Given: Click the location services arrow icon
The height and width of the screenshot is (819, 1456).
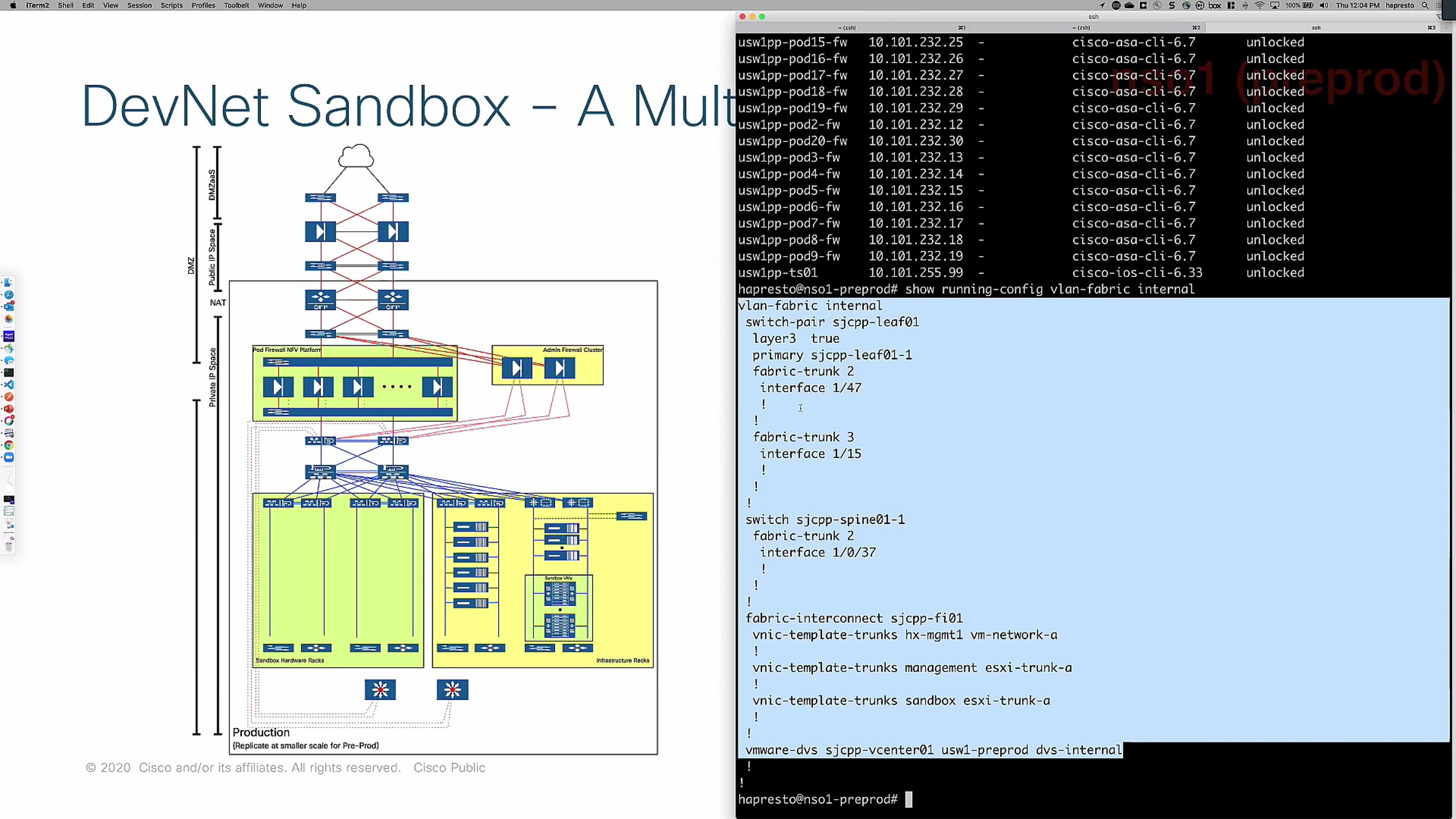Looking at the screenshot, I should [1102, 5].
